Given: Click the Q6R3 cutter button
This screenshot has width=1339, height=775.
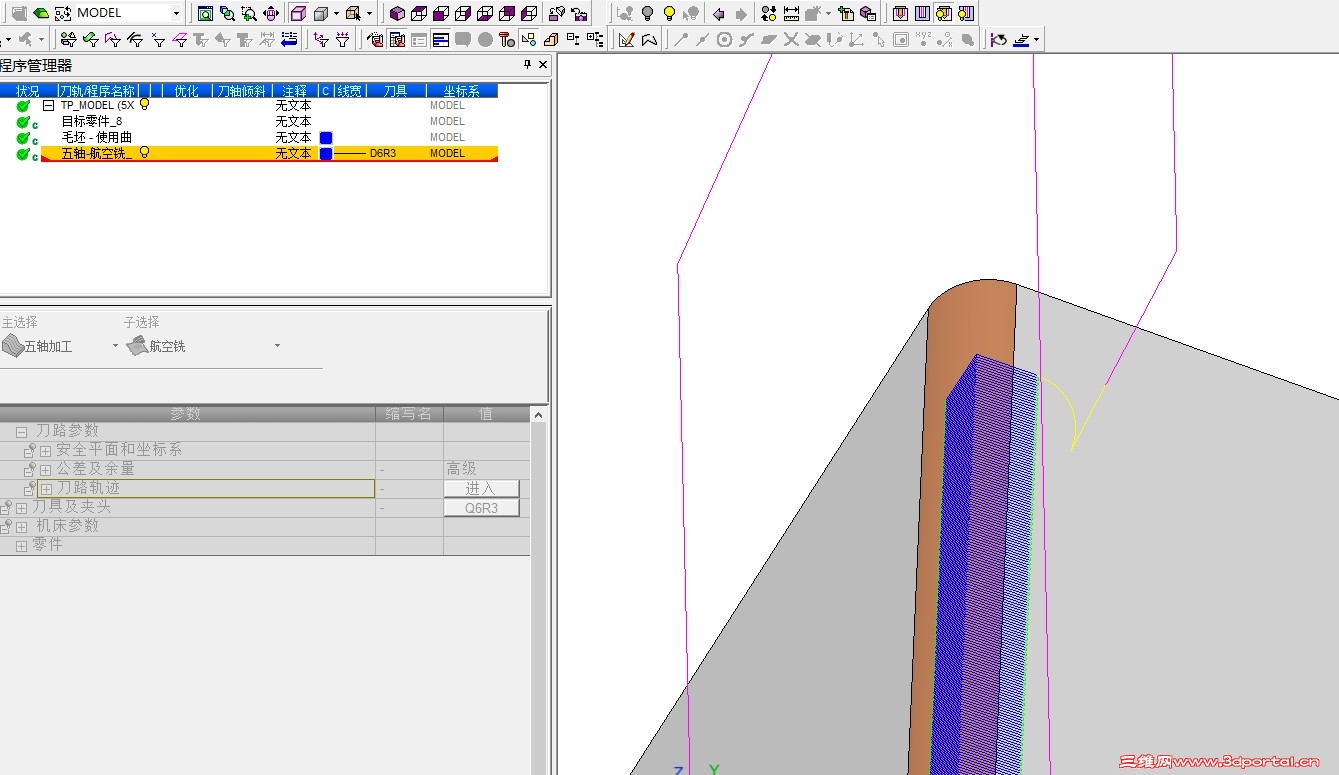Looking at the screenshot, I should [x=481, y=508].
